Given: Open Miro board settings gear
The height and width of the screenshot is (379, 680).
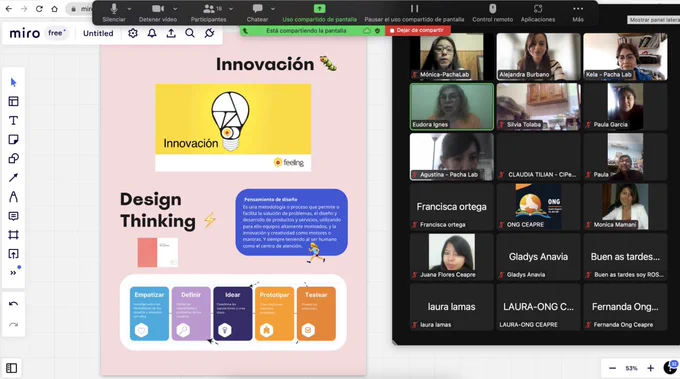Looking at the screenshot, I should point(133,33).
